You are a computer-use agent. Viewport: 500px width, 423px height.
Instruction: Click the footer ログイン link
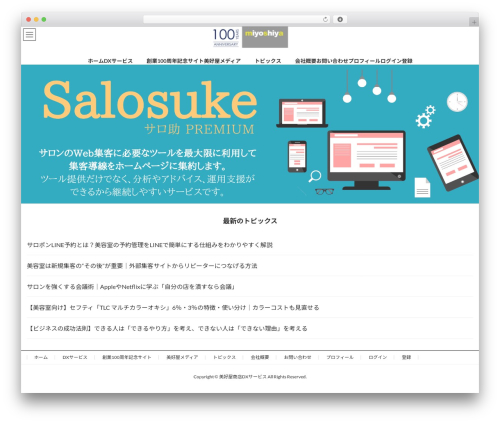click(378, 357)
